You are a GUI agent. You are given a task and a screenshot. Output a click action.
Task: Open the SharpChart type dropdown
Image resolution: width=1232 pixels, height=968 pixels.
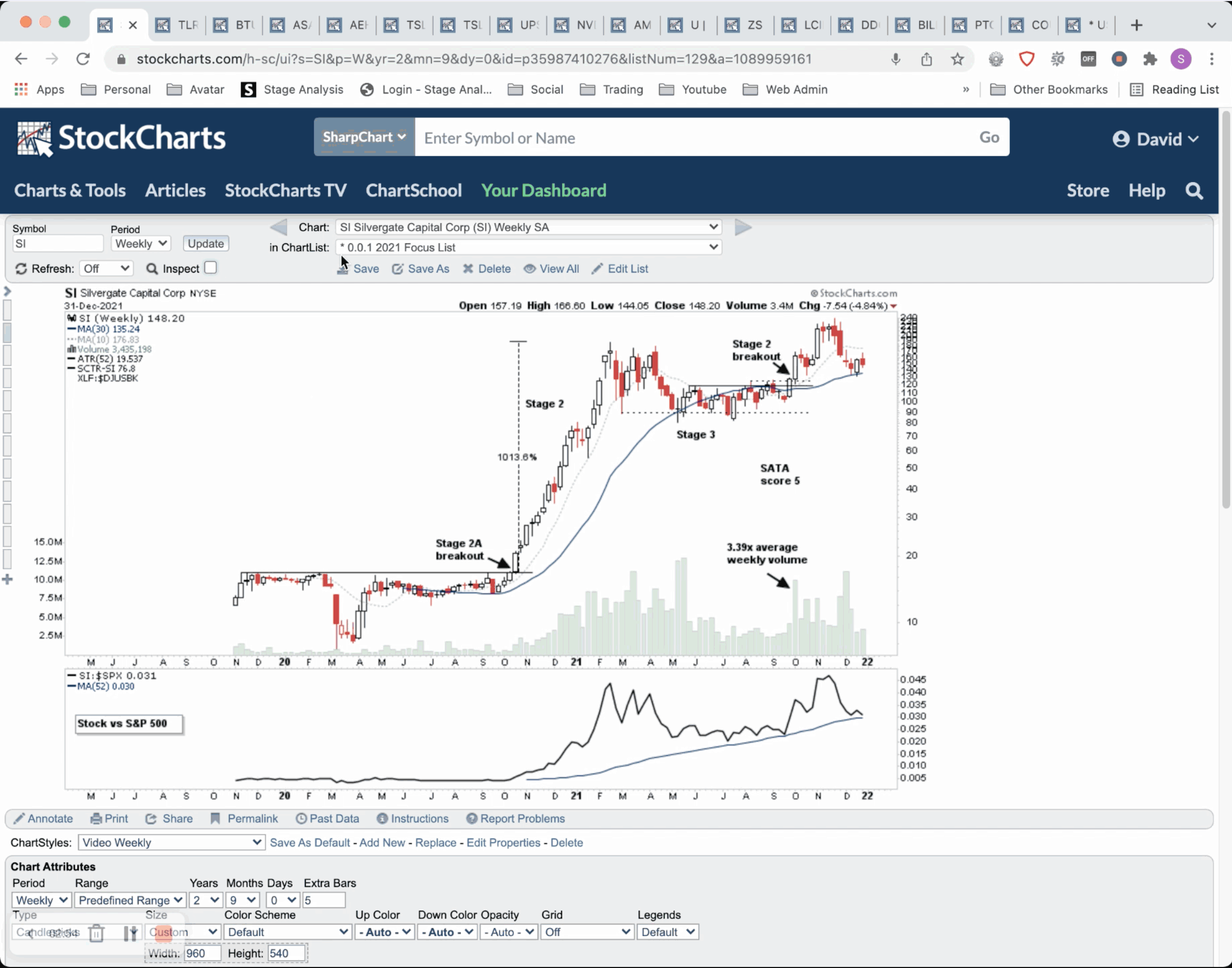pyautogui.click(x=364, y=137)
